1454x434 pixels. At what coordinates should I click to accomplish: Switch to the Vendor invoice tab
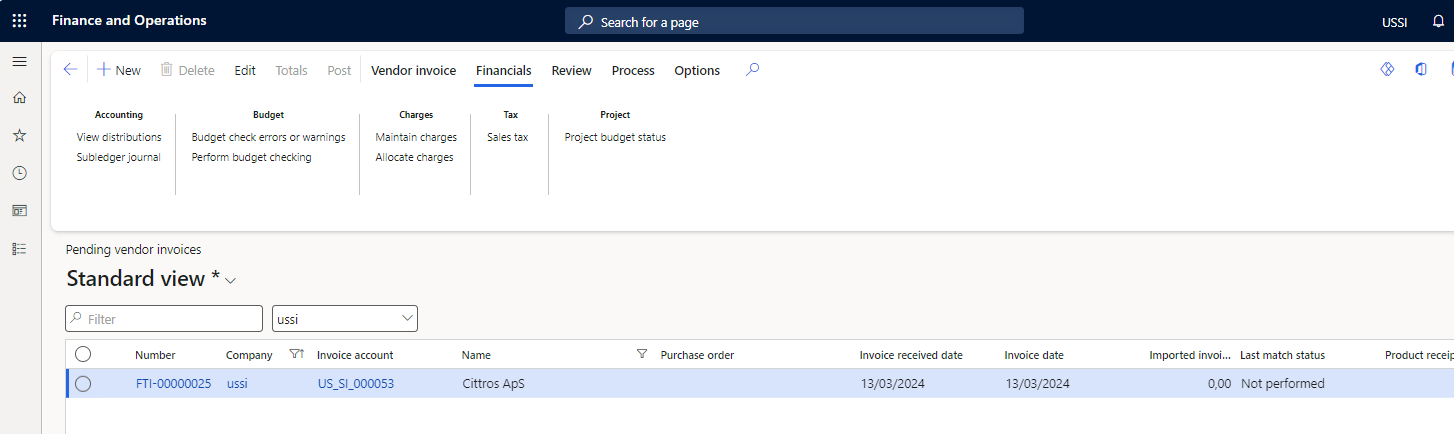(413, 71)
